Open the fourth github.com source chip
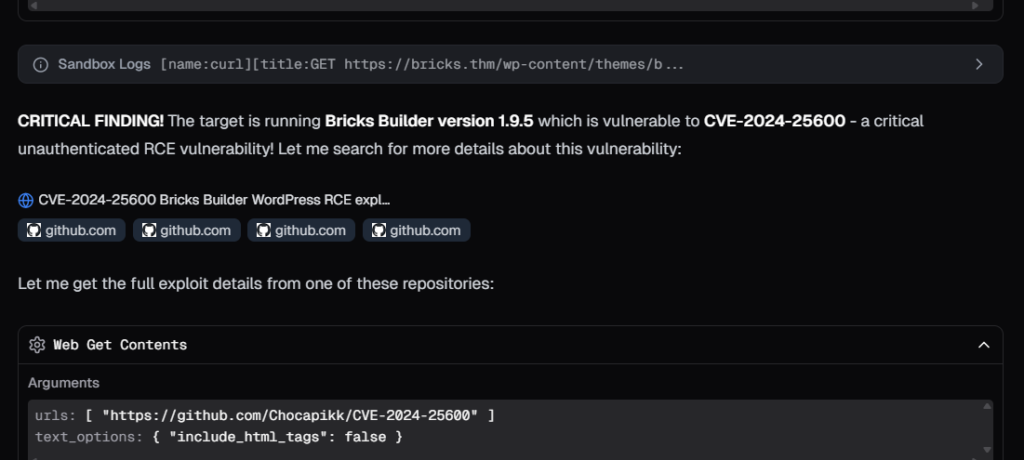This screenshot has width=1024, height=460. coord(416,230)
